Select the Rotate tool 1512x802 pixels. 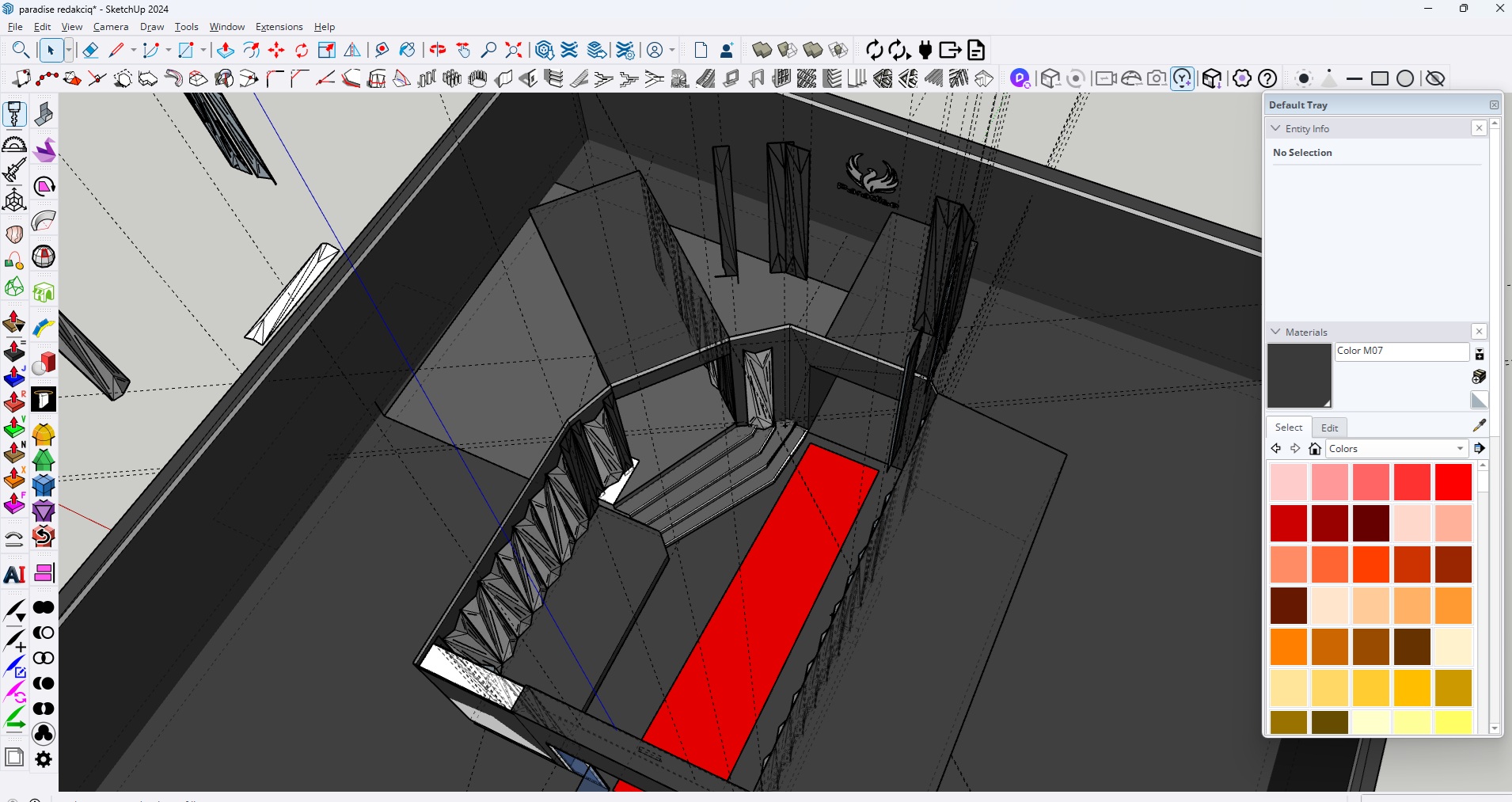[302, 51]
